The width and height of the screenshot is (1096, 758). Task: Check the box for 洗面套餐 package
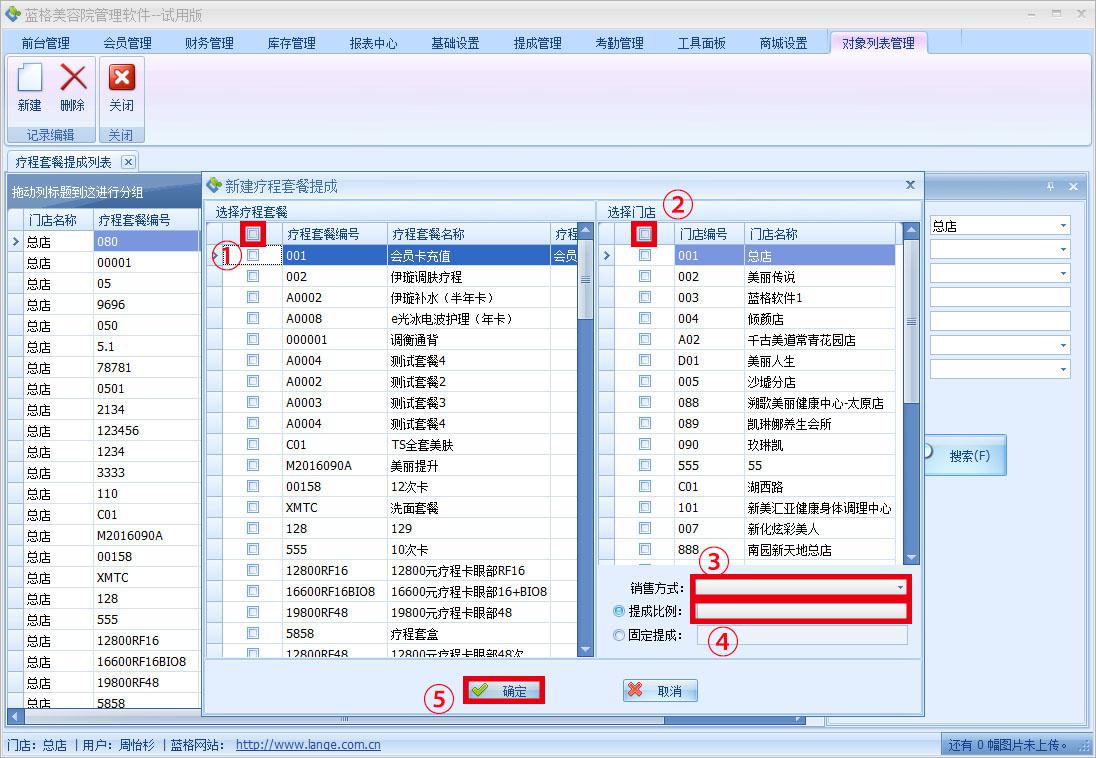point(253,507)
